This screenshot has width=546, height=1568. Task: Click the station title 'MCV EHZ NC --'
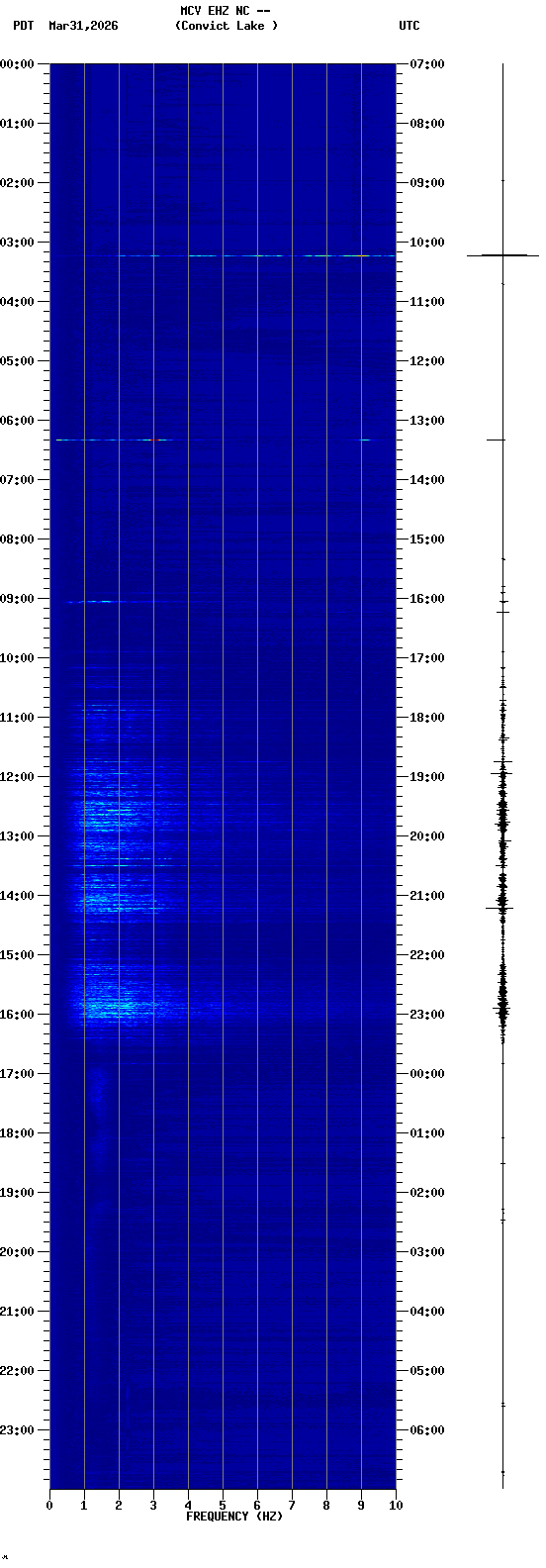click(x=225, y=11)
